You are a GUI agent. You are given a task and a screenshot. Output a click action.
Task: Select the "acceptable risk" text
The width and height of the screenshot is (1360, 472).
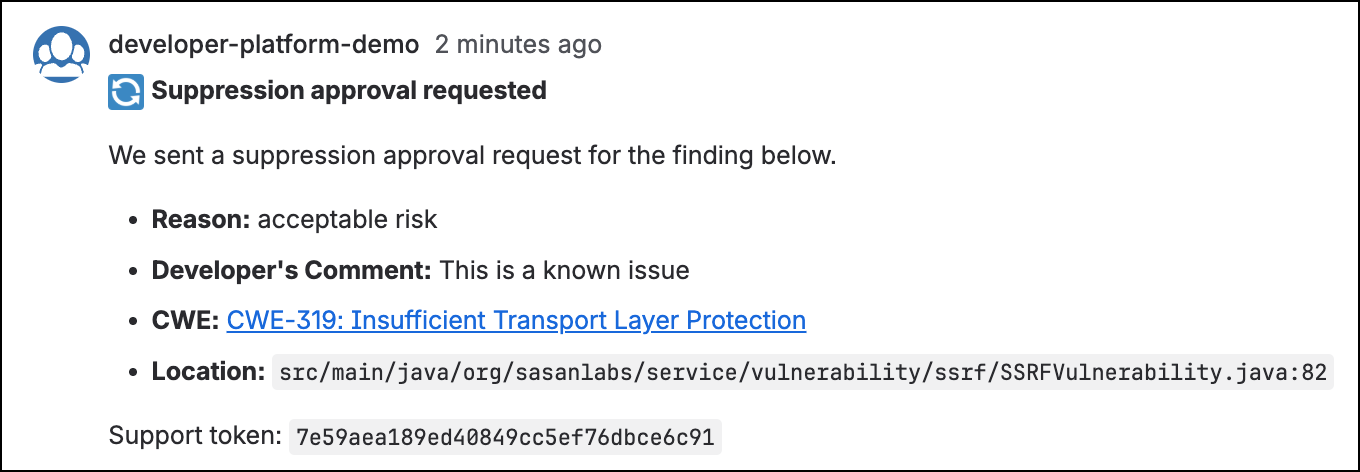coord(347,220)
